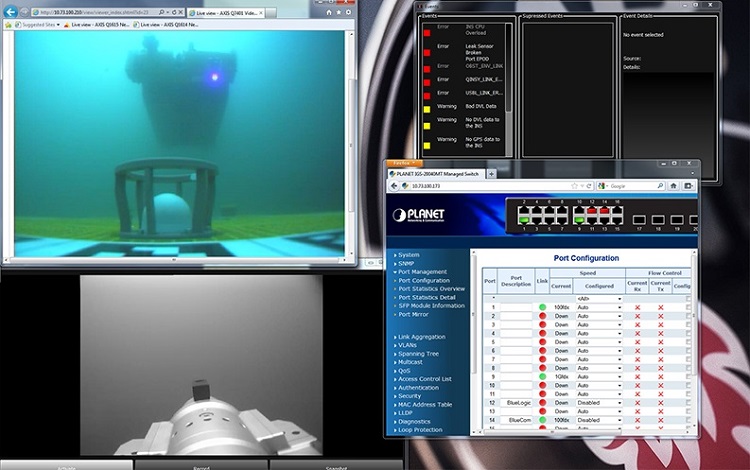
Task: Toggle the flow control checkbox for port 2
Action: tap(688, 316)
